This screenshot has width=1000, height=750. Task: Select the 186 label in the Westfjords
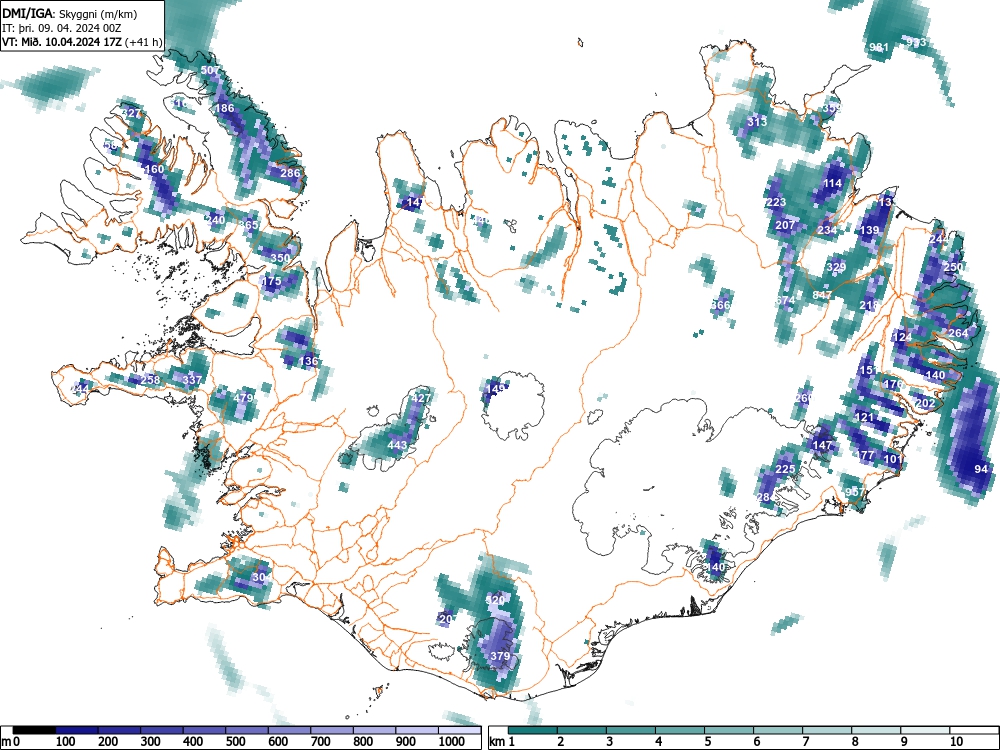[224, 108]
